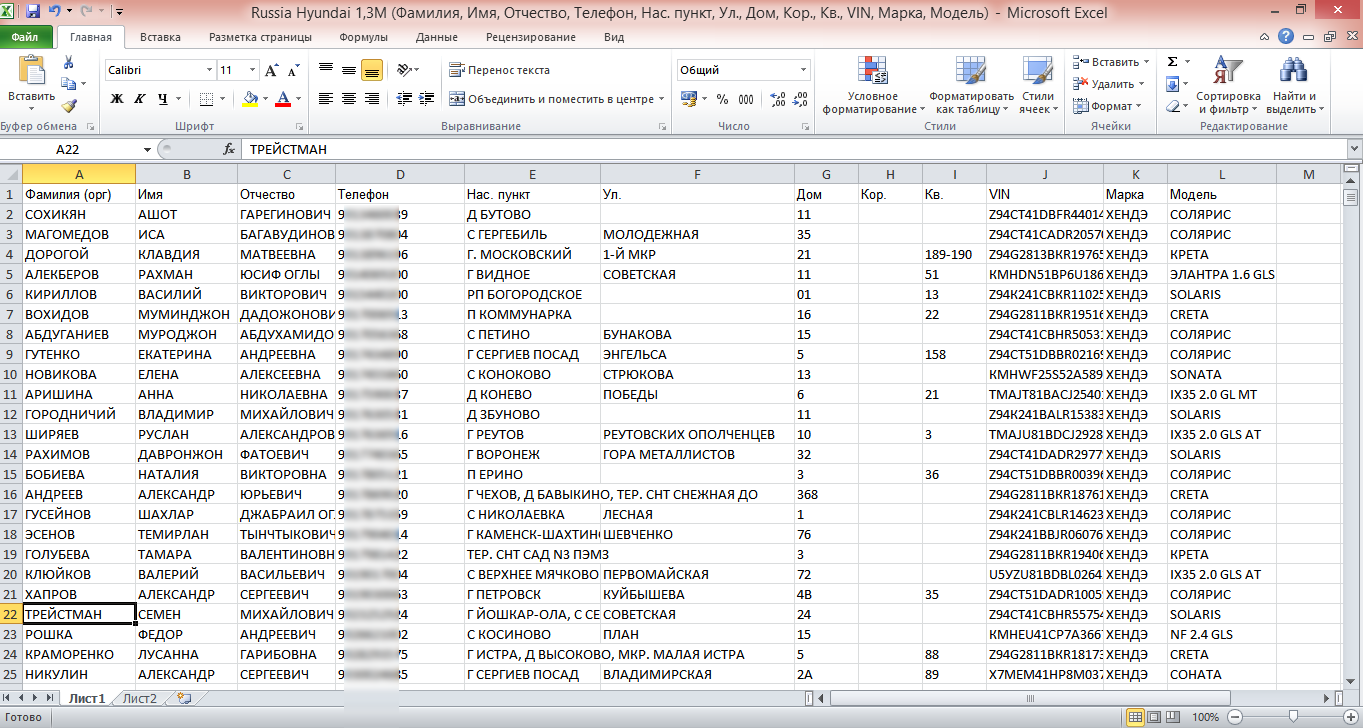Activate the Format Painter brush
This screenshot has height=728, width=1363.
(x=68, y=106)
